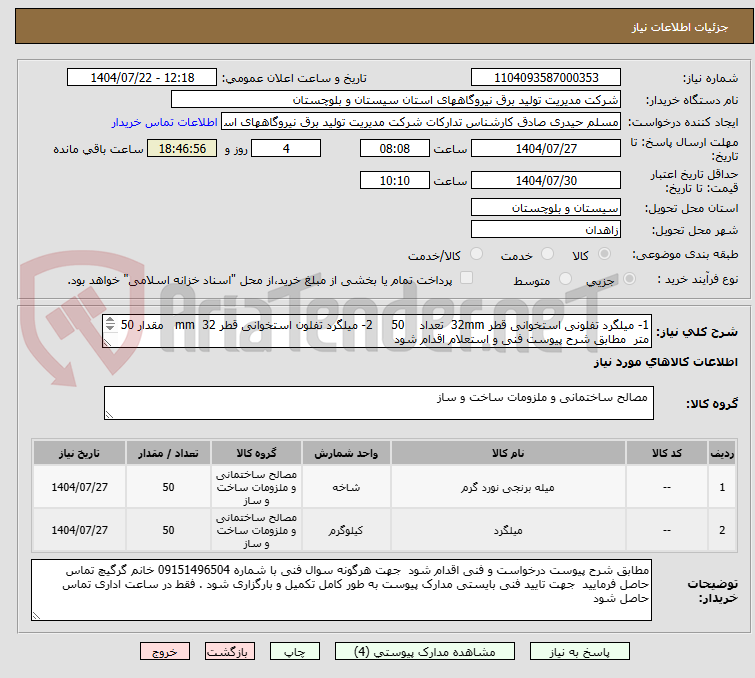Click the 'تعداد / مقدار' column header

click(168, 453)
